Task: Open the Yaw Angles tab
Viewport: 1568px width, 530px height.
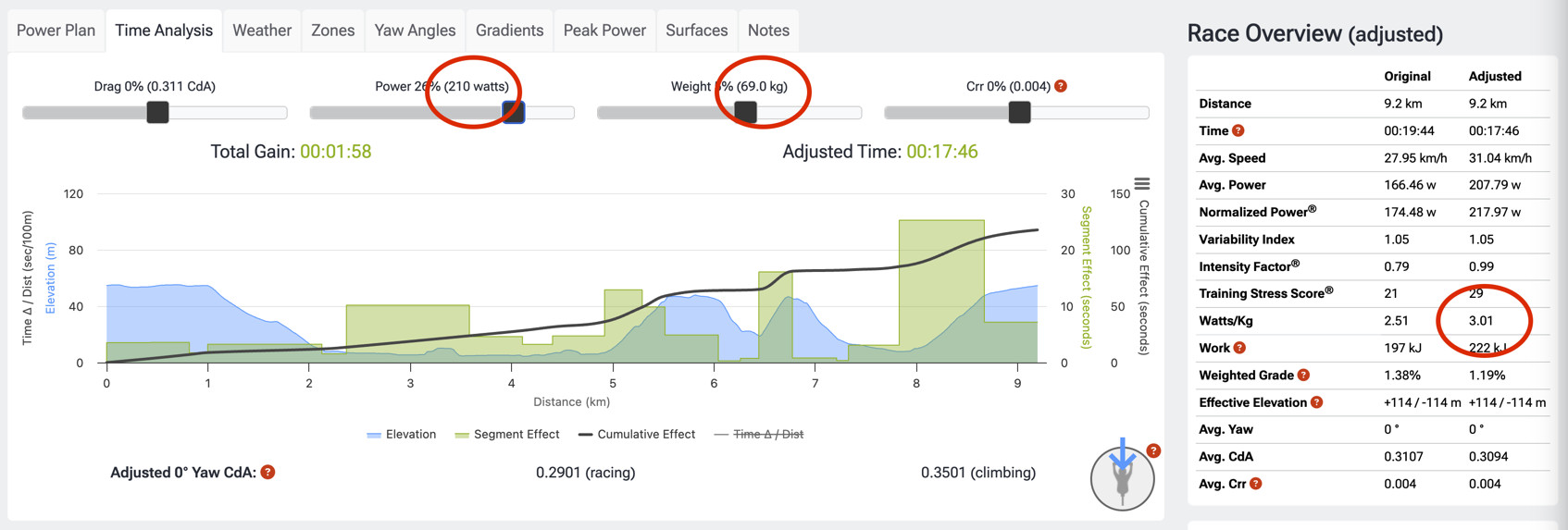Action: [415, 31]
